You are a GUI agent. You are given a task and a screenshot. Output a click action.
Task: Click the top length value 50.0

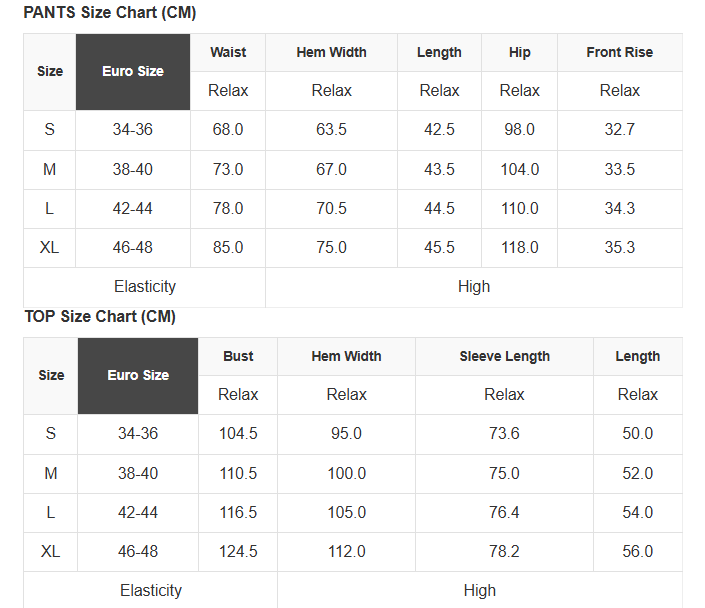[637, 434]
